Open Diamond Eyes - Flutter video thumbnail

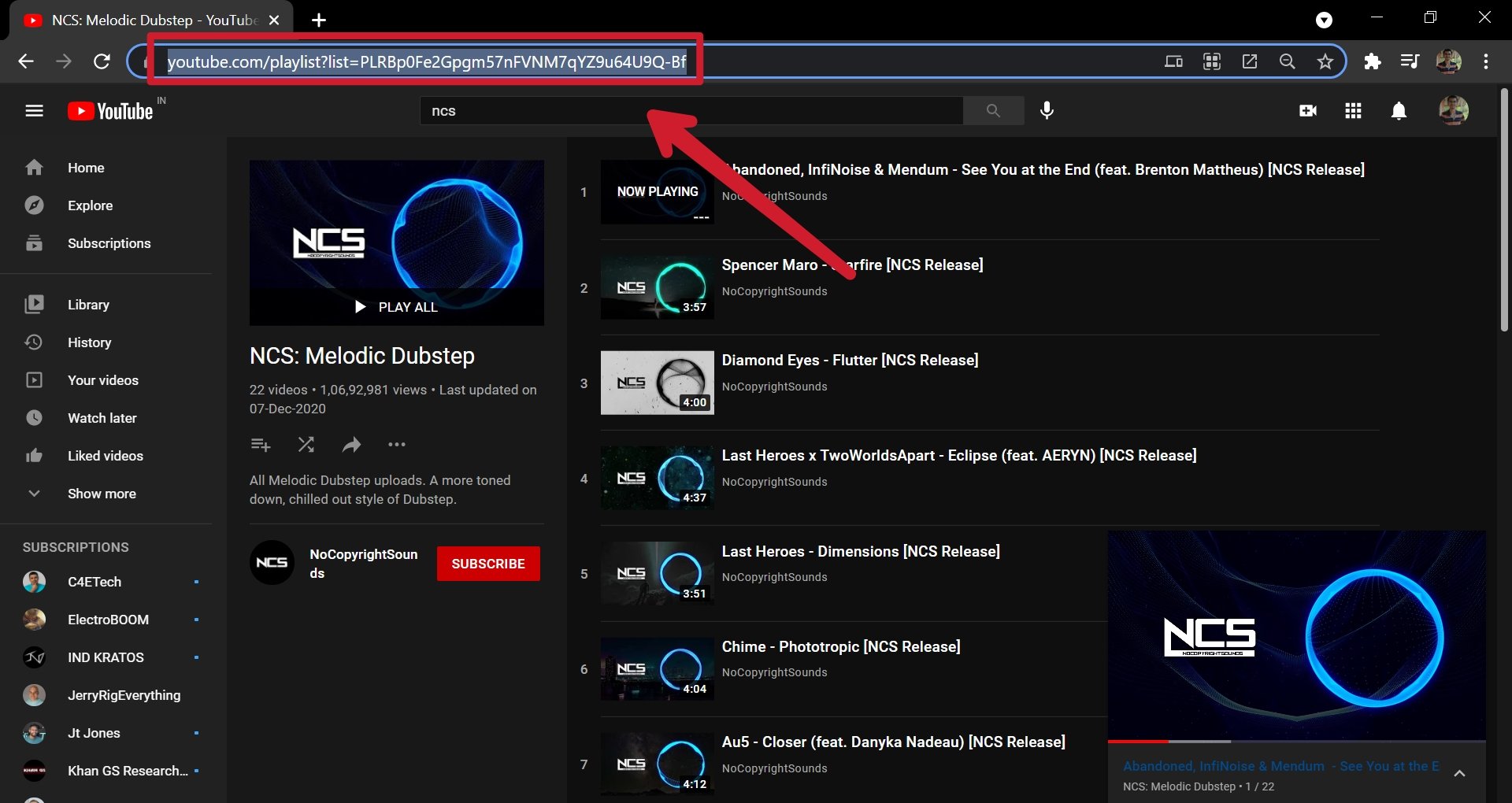point(658,383)
